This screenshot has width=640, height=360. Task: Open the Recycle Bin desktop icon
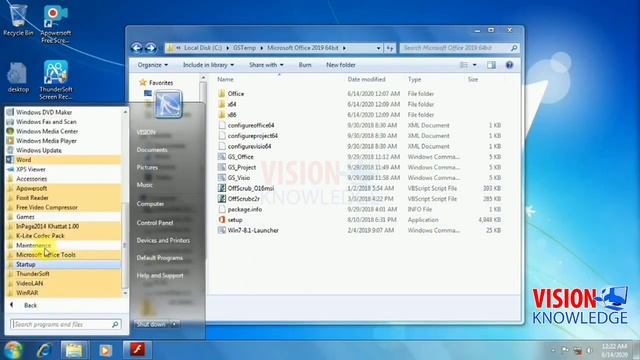[x=18, y=20]
